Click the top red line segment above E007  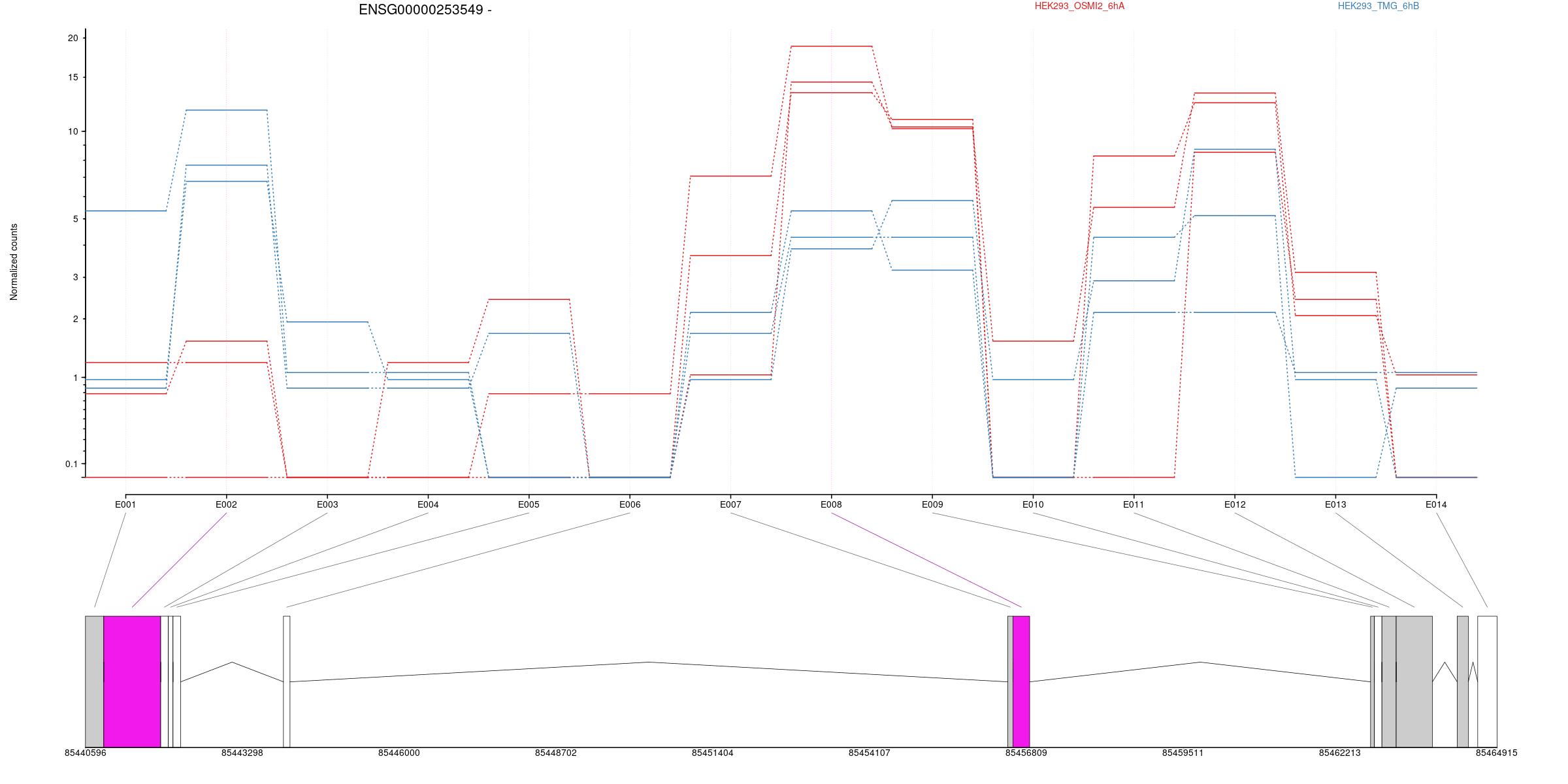(x=730, y=176)
